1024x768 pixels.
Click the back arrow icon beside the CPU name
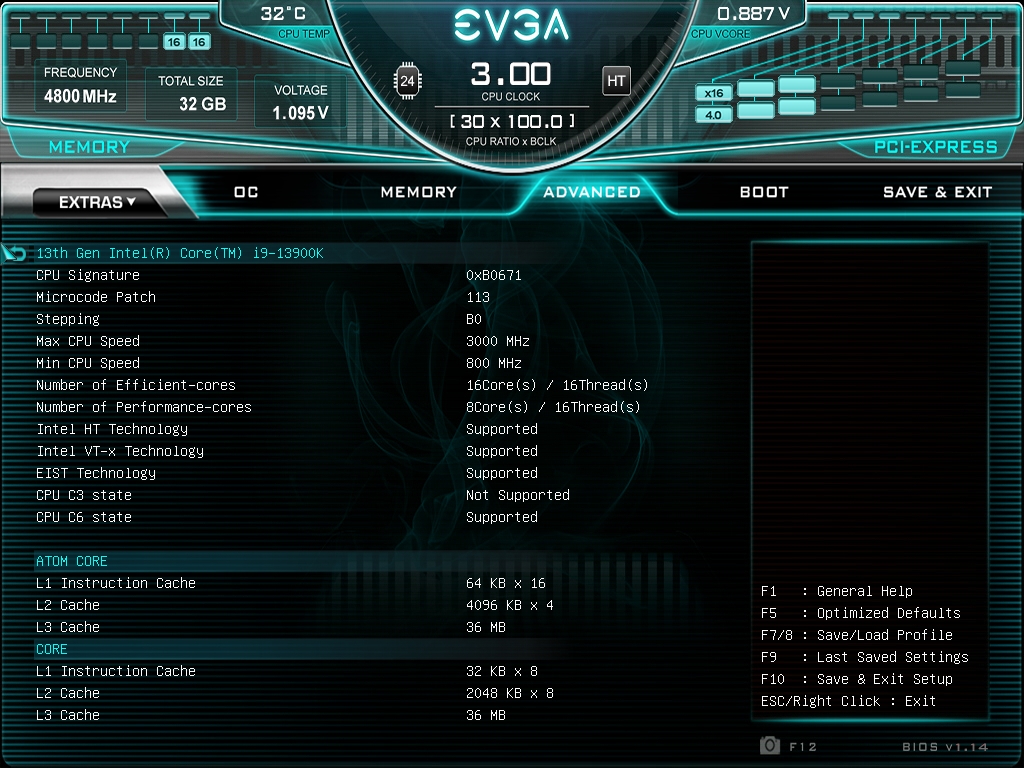pos(14,253)
